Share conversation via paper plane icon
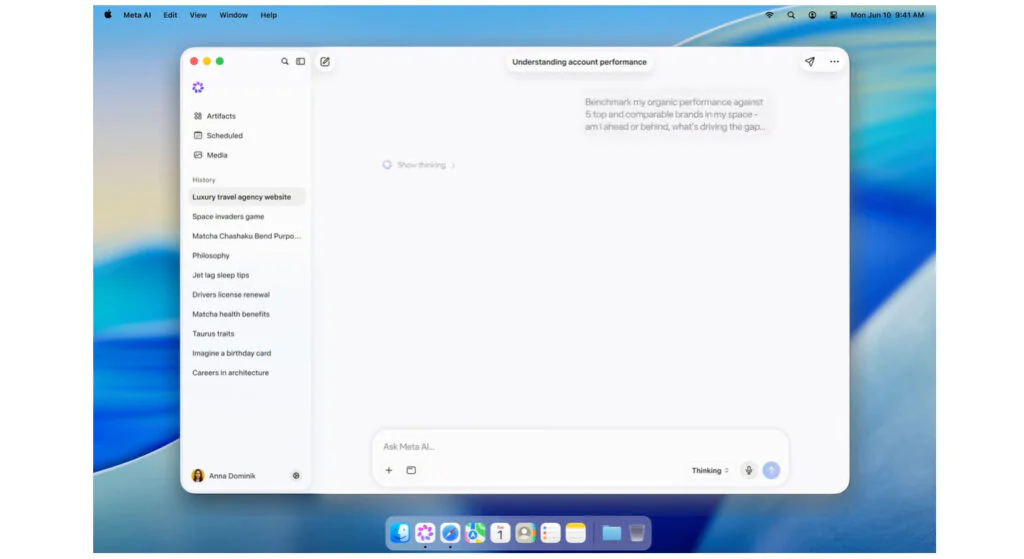The image size is (1024, 559). point(810,61)
